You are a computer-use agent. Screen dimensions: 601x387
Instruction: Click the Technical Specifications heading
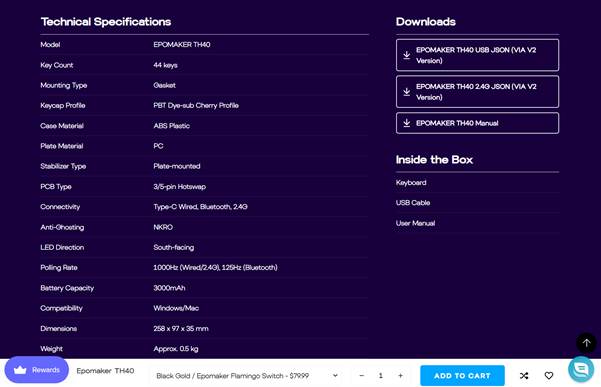coord(106,22)
